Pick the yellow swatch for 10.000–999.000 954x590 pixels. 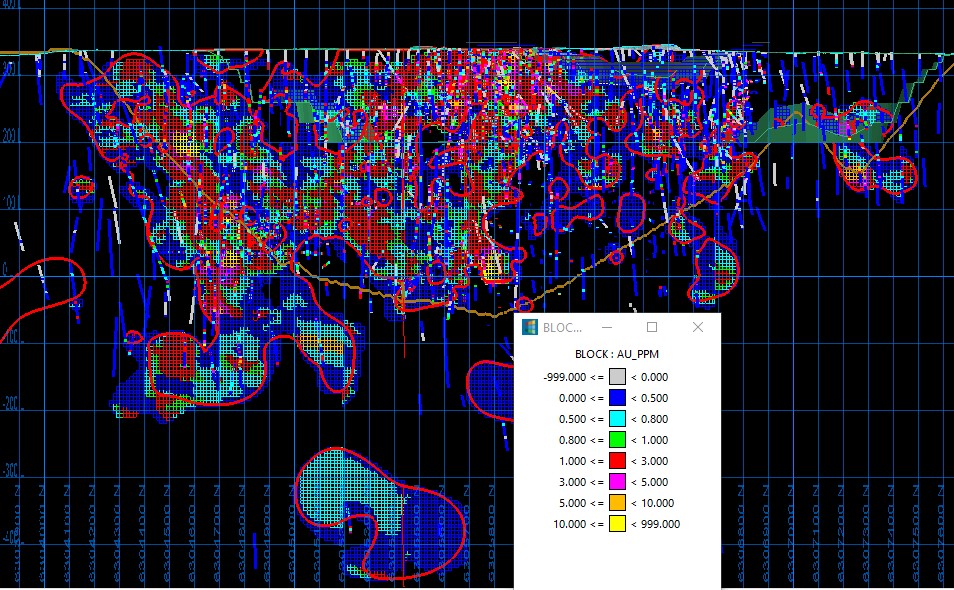pos(617,524)
